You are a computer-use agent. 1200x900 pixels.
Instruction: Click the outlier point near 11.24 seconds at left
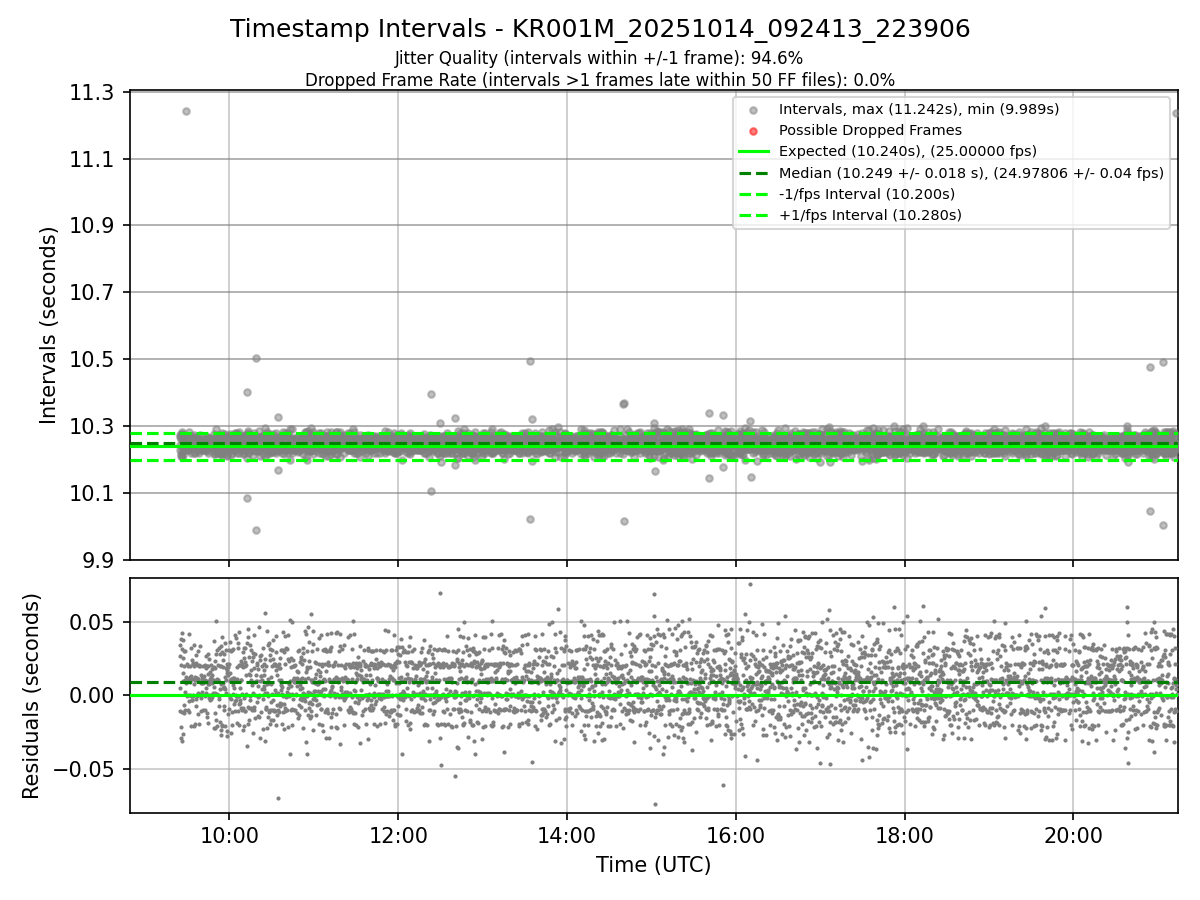[186, 111]
